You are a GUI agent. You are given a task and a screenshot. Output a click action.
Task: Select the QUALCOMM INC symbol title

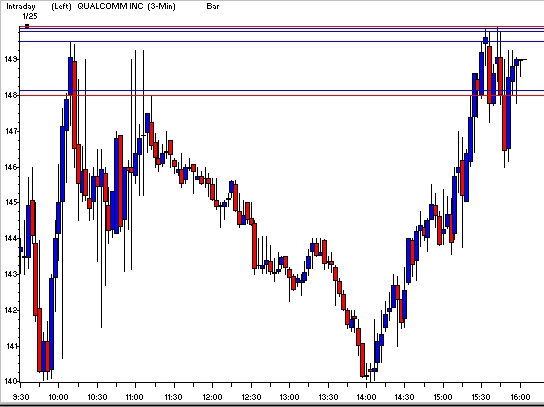[x=110, y=6]
